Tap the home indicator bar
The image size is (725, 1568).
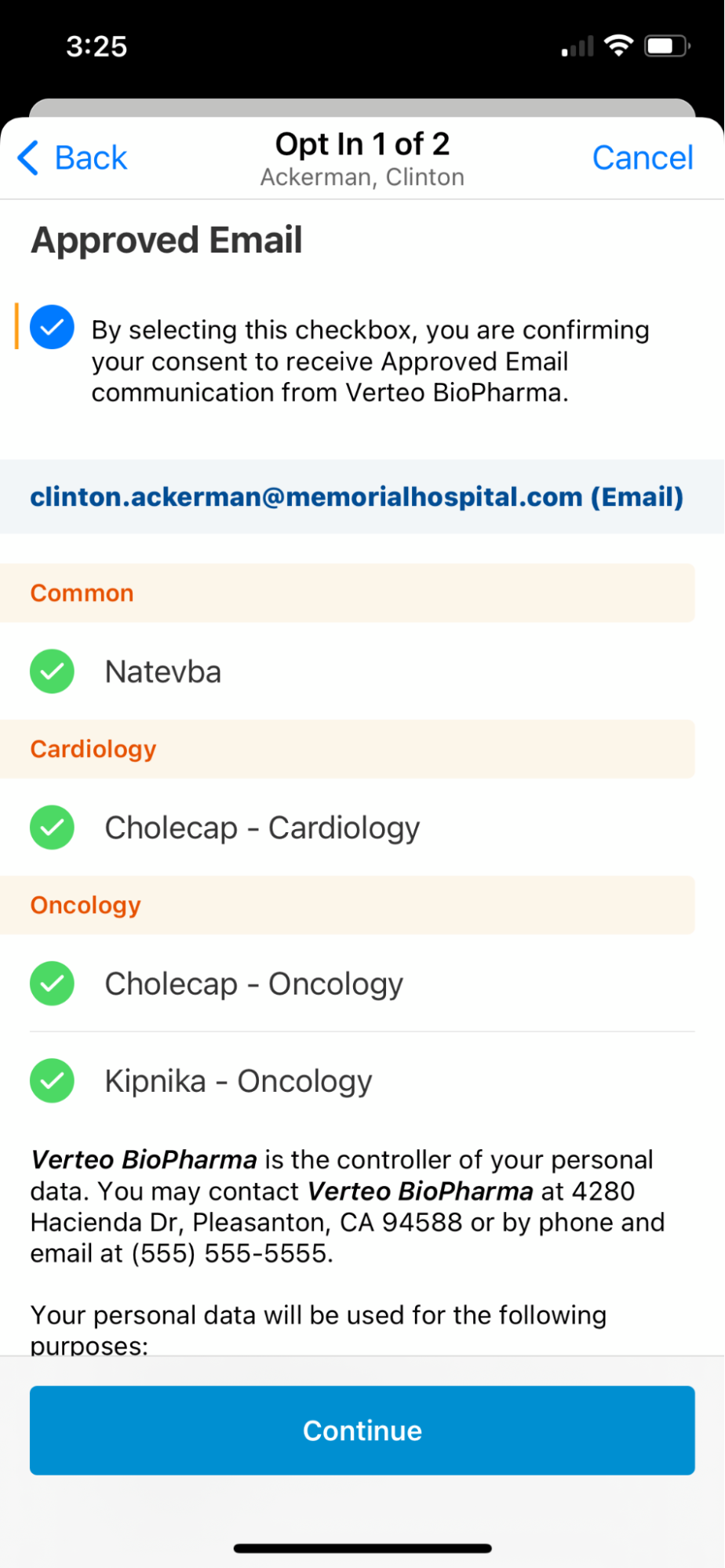click(362, 1548)
